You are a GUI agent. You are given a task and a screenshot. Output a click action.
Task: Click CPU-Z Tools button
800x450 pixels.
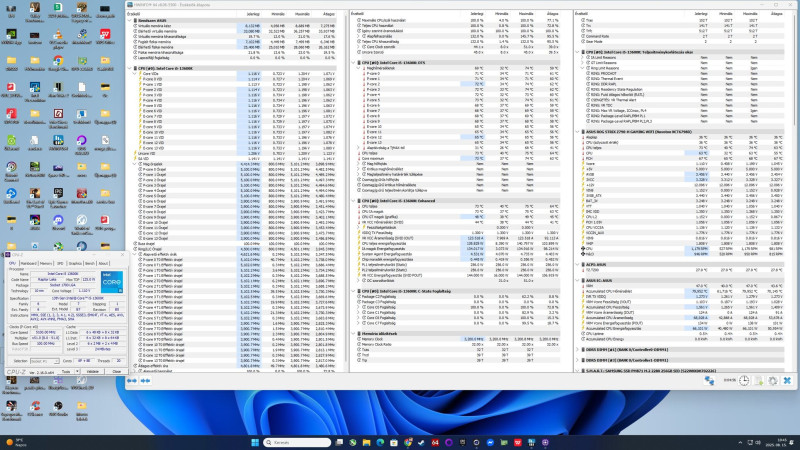click(66, 371)
